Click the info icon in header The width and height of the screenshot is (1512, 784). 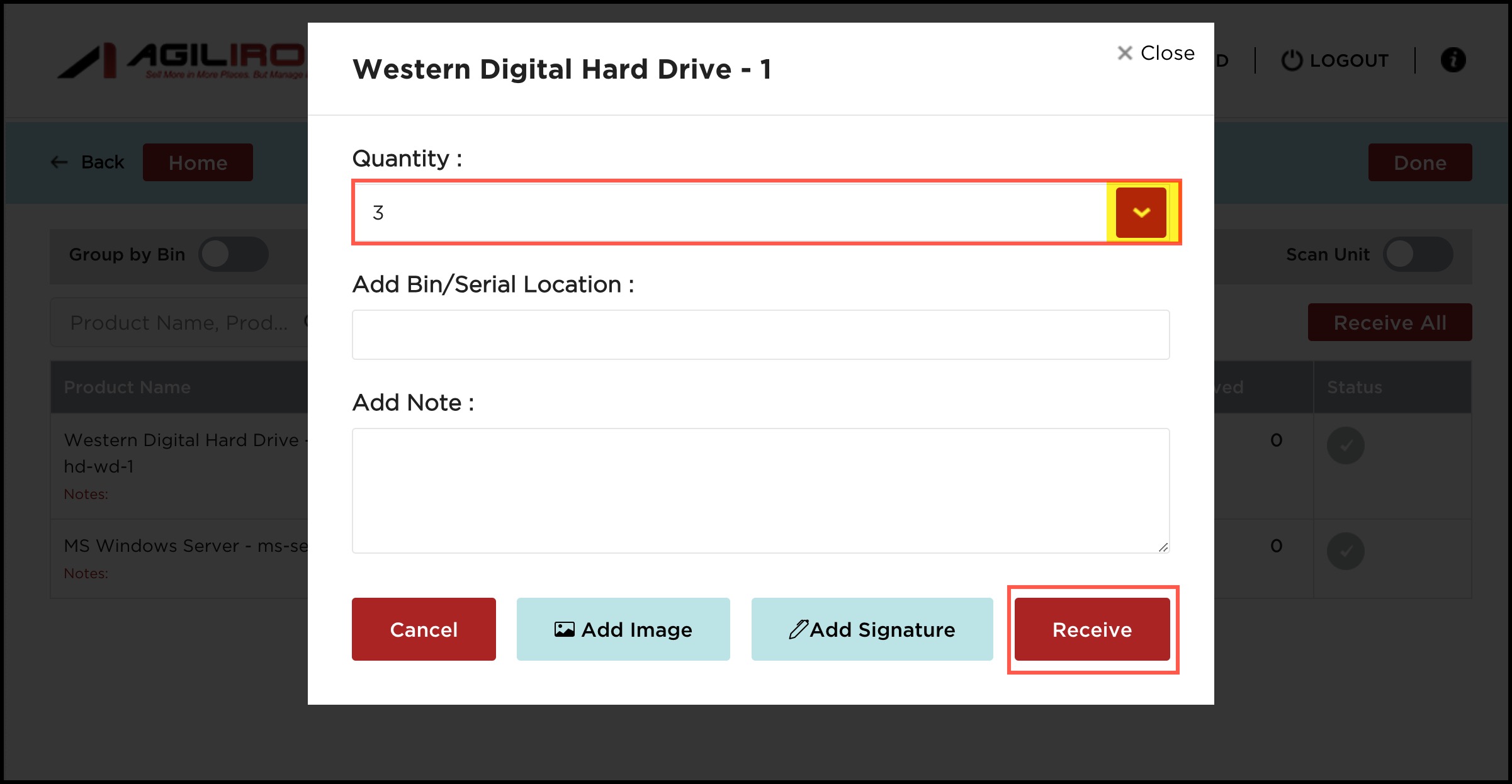[1453, 60]
